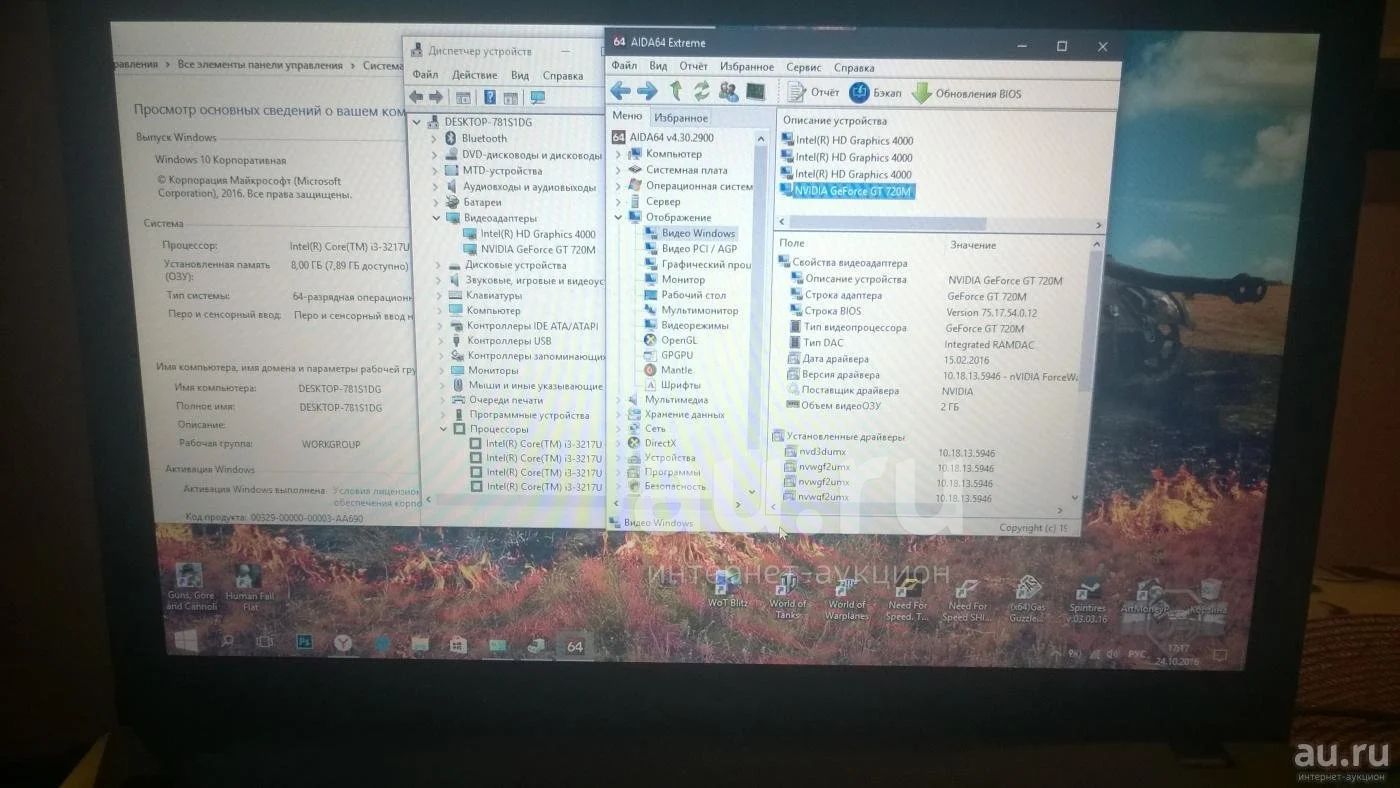Expand Bluetooth in Device Manager
Image resolution: width=1400 pixels, height=788 pixels.
pos(436,138)
